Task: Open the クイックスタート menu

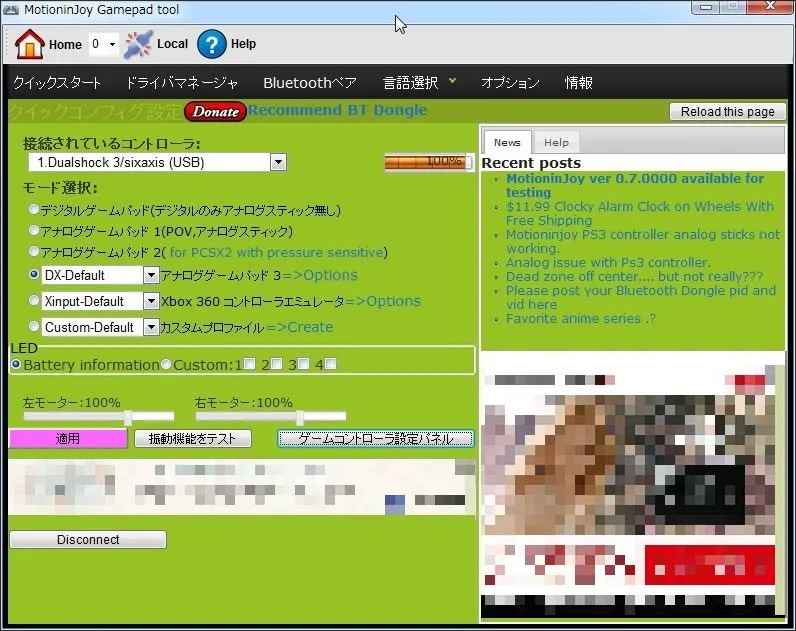Action: [x=57, y=83]
